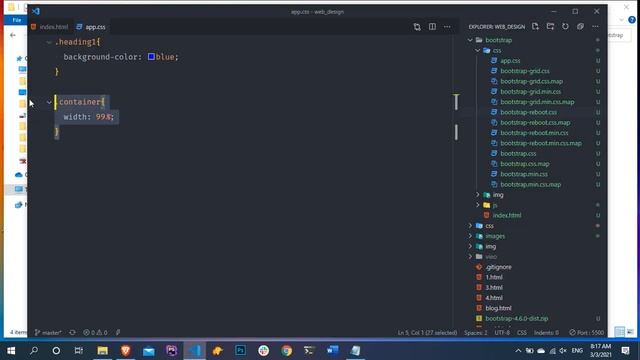640x360 pixels.
Task: Open ENG language selector in system tray
Action: 577,351
